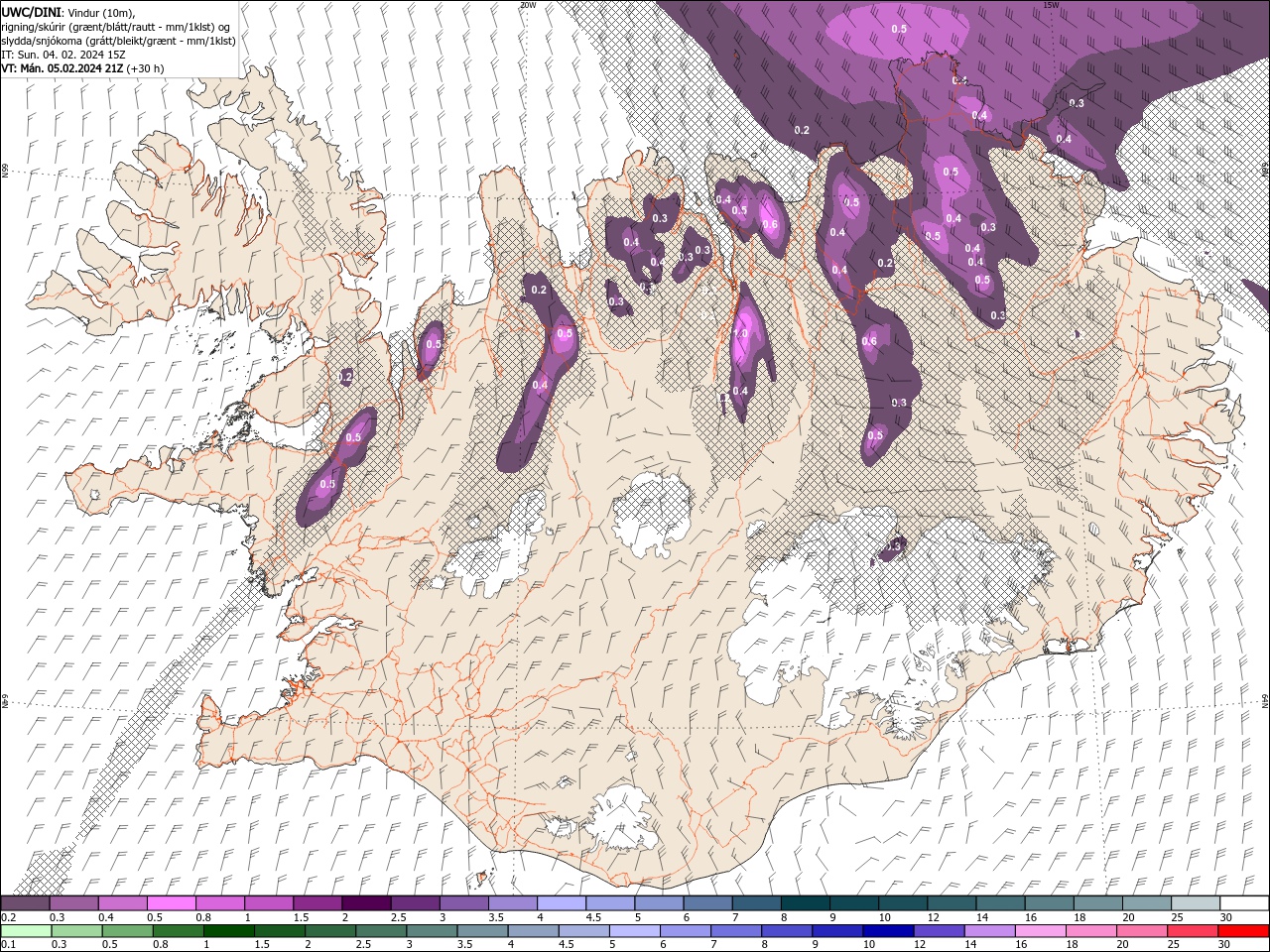This screenshot has height=952, width=1270.
Task: Click the '0.5' label over the sea at the map's top
Action: point(899,29)
